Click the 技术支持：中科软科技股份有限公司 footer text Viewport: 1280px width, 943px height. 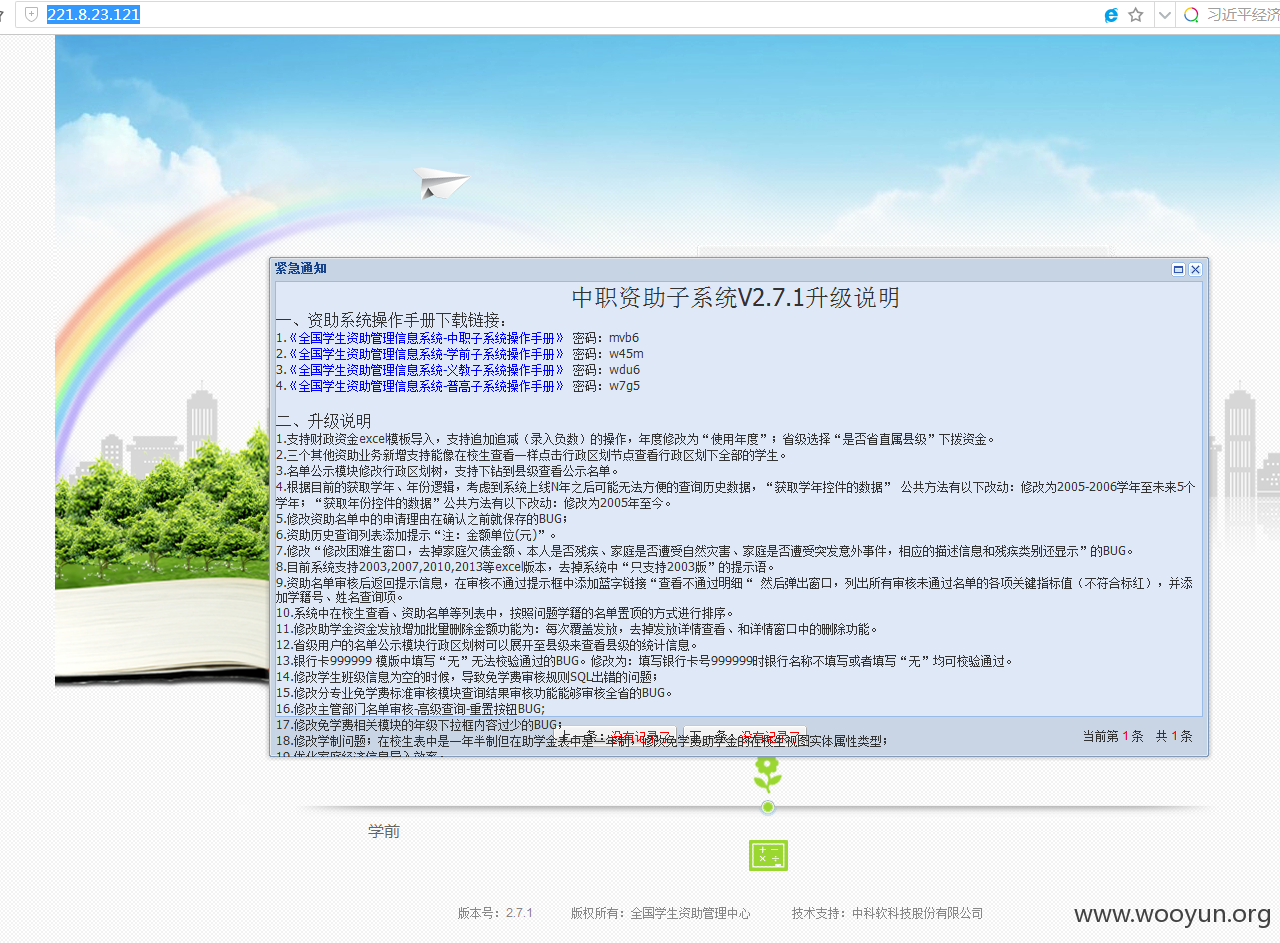[x=887, y=913]
